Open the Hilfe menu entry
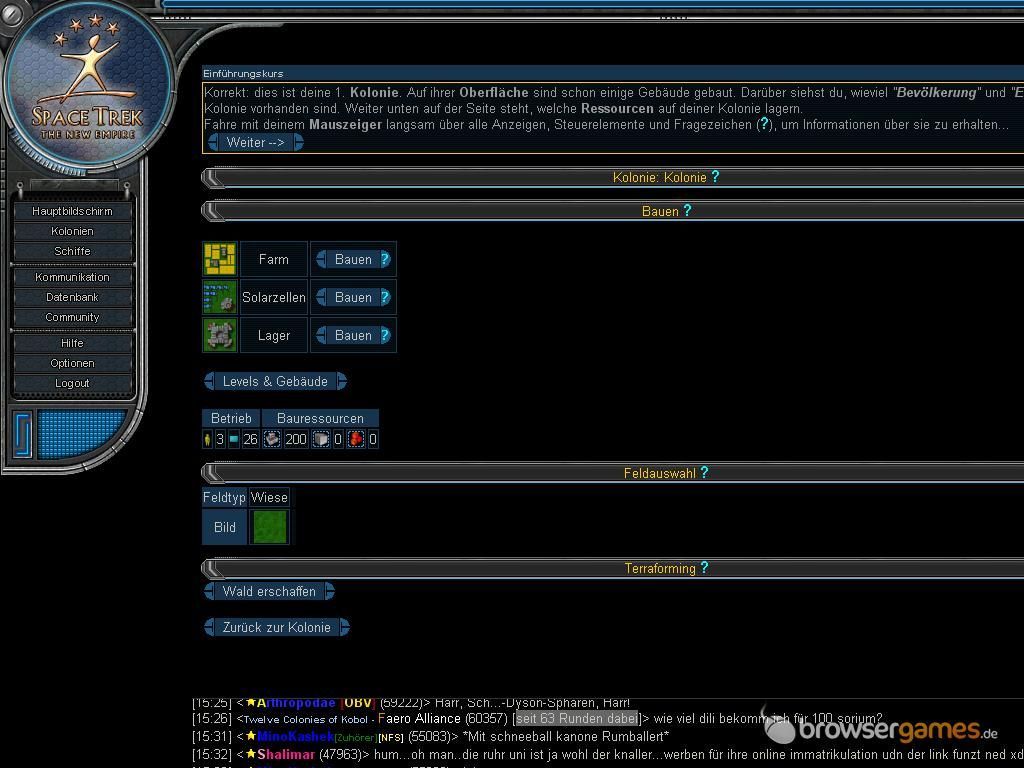 pos(72,343)
